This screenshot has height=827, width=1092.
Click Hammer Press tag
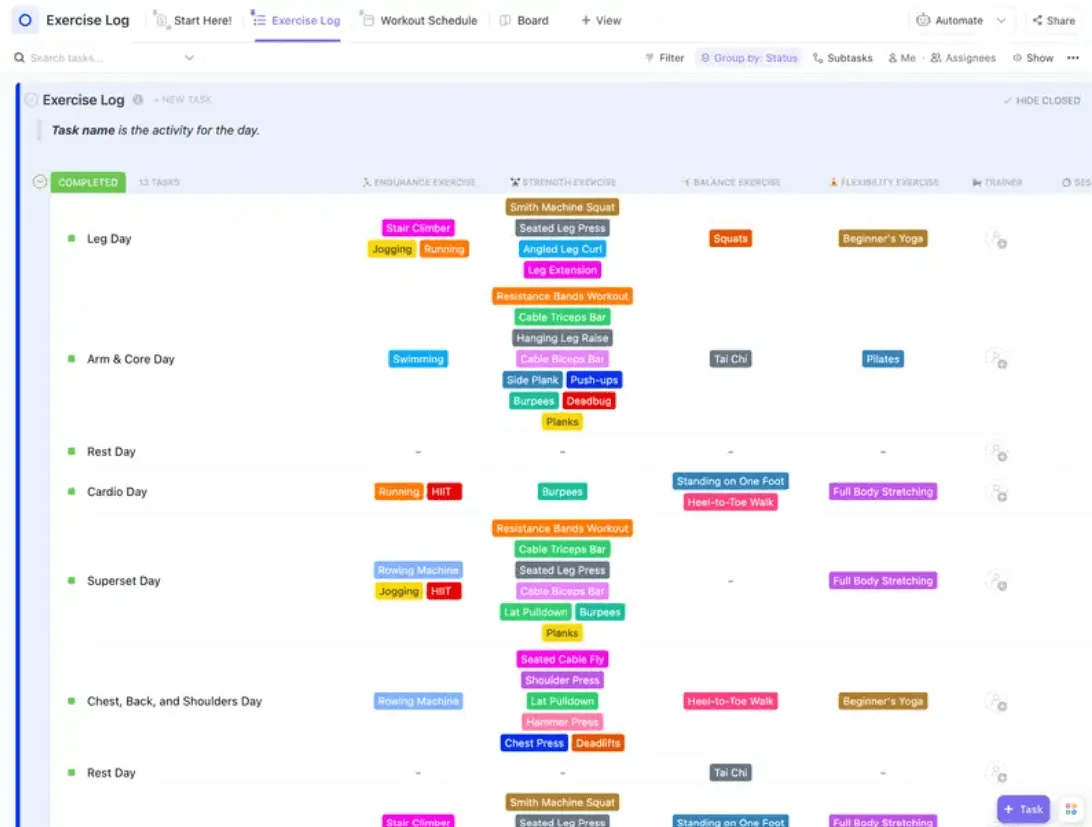tap(562, 722)
